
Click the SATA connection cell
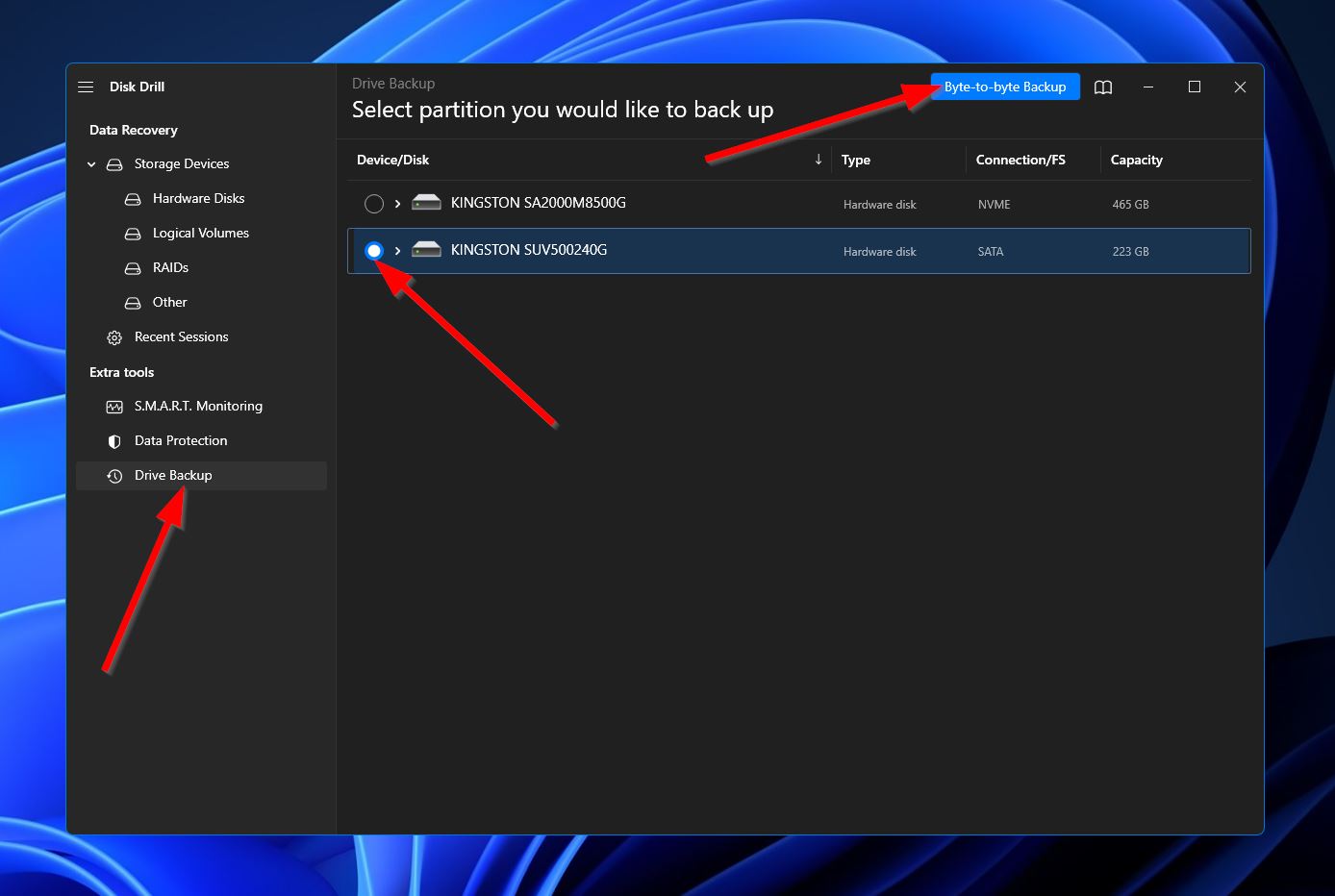(991, 252)
